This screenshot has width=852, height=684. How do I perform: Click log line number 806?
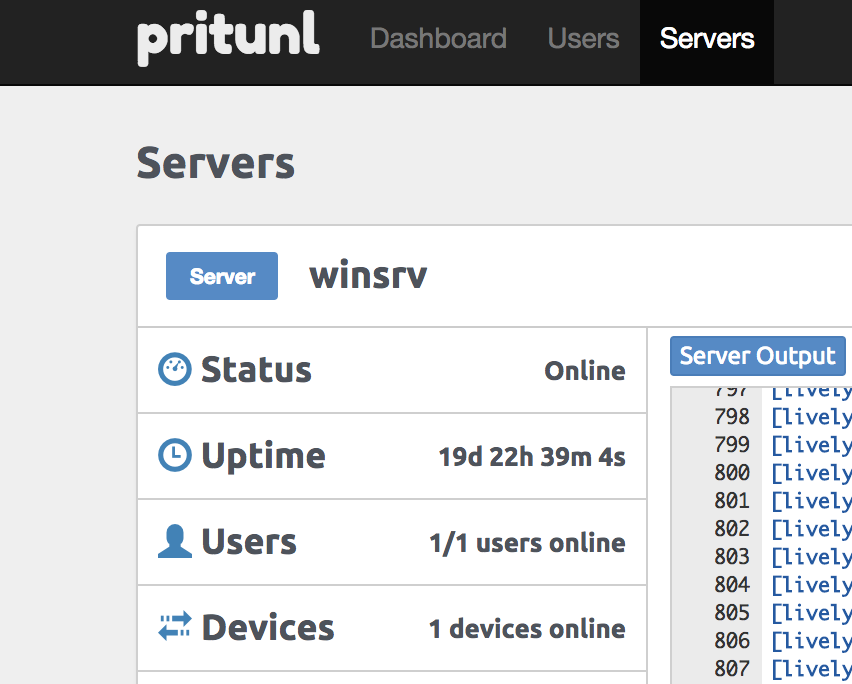[x=732, y=641]
